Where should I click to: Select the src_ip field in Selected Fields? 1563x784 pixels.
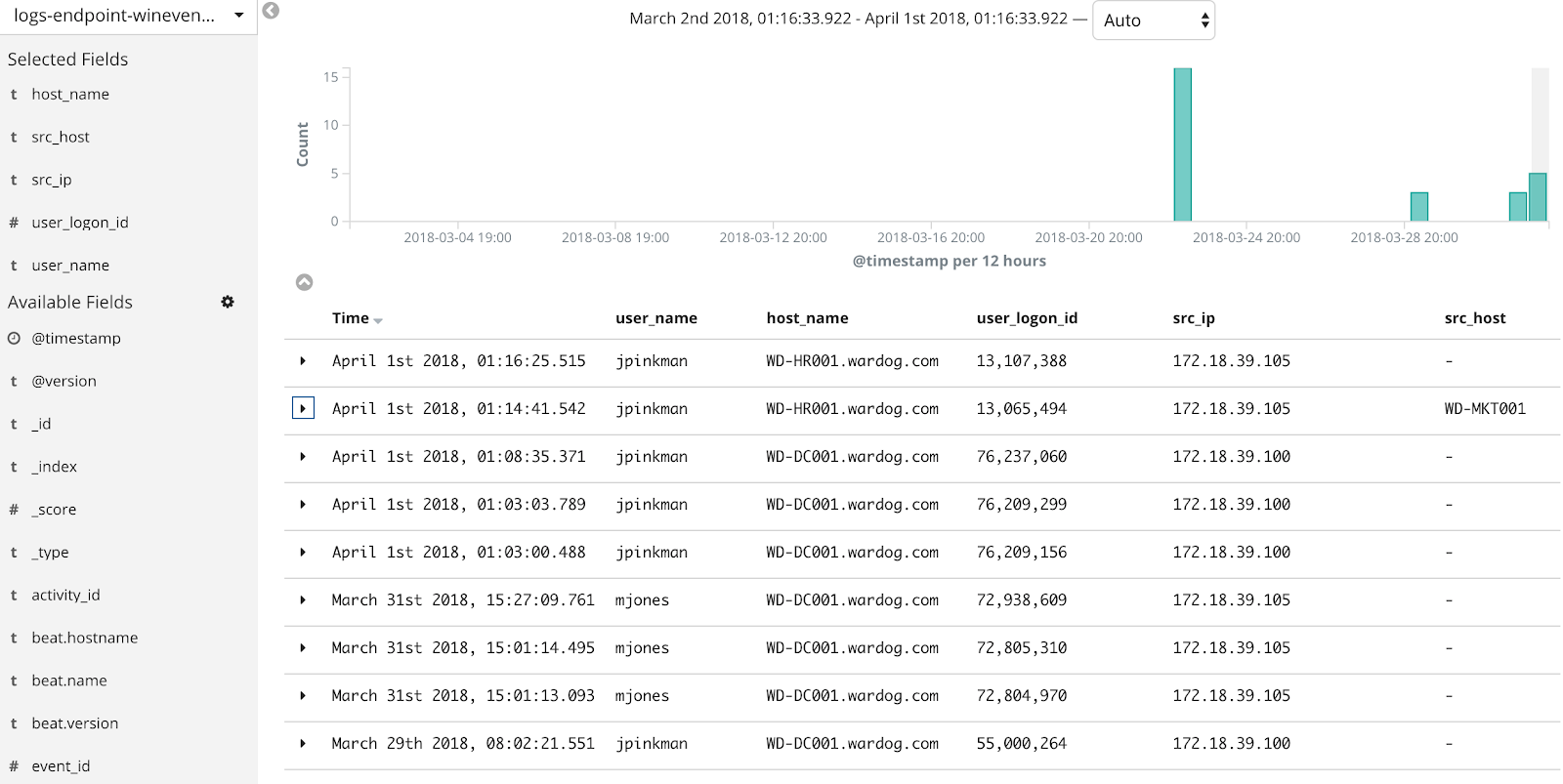[x=52, y=180]
